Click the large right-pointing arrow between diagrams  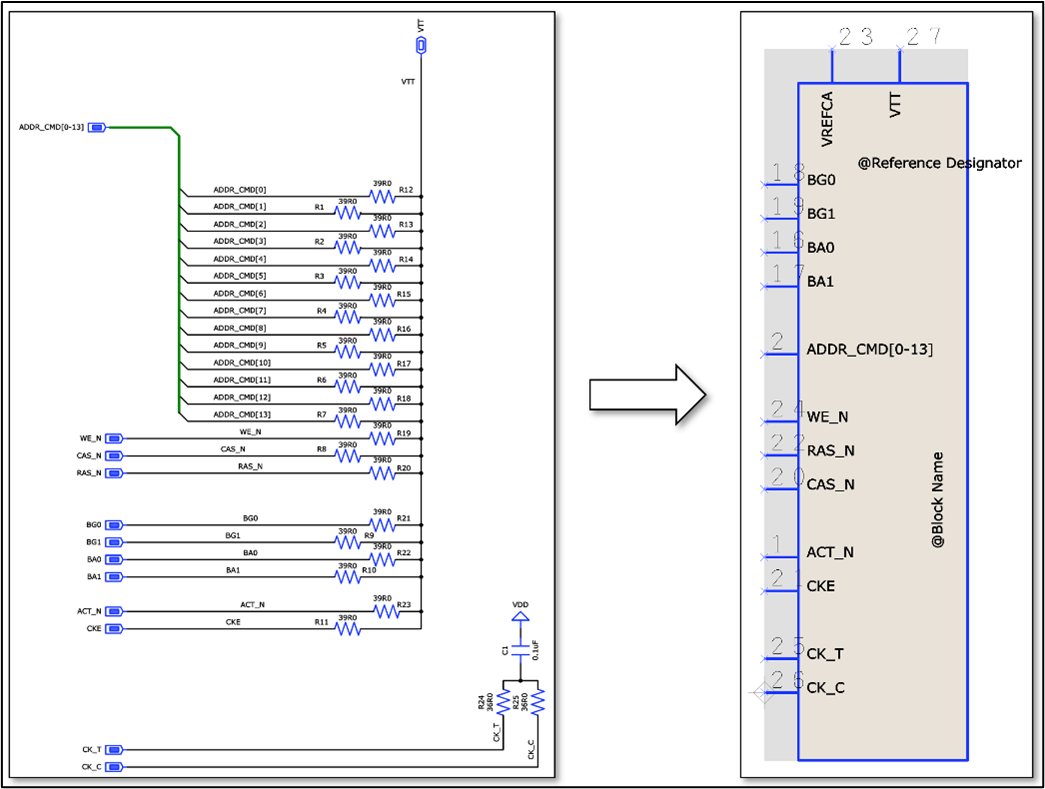pyautogui.click(x=647, y=395)
